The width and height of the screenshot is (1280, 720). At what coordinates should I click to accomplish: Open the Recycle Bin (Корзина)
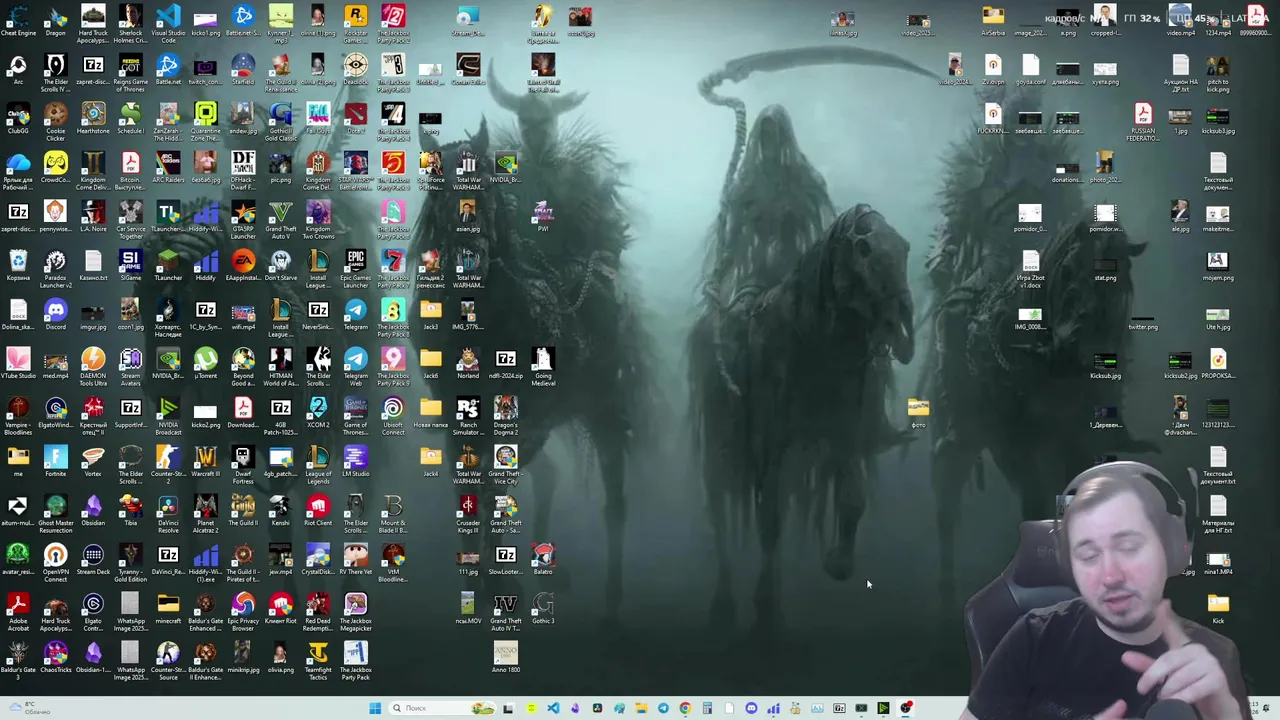point(18,266)
